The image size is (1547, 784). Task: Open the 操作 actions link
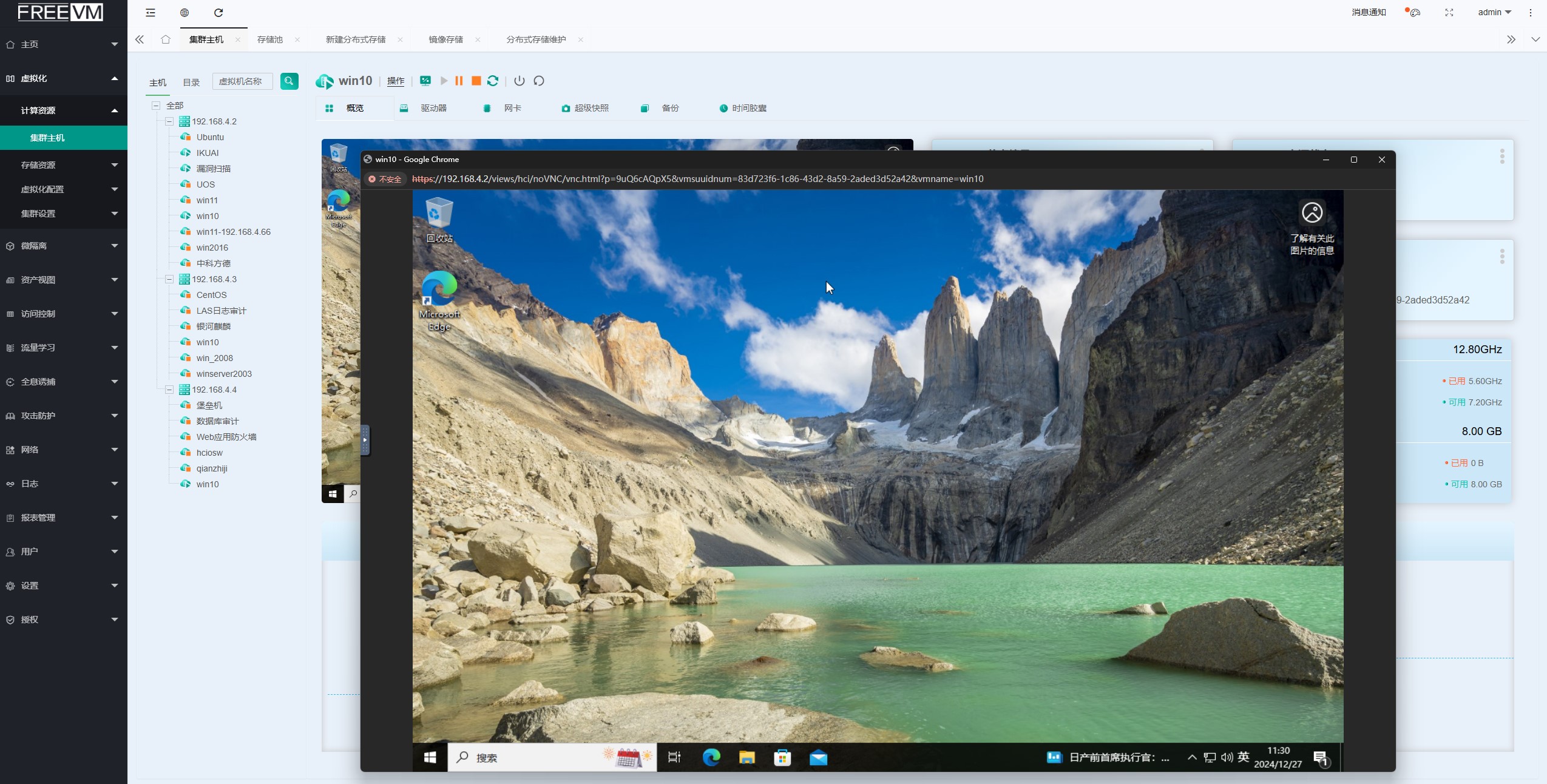pyautogui.click(x=396, y=81)
